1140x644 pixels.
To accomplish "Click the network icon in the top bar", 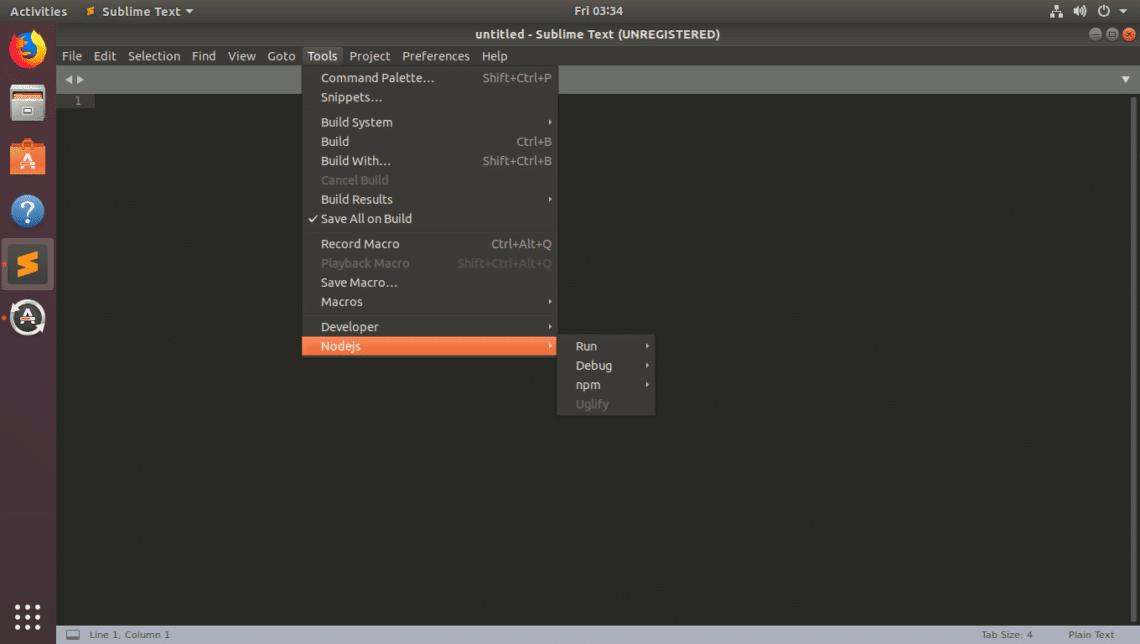I will click(1056, 11).
